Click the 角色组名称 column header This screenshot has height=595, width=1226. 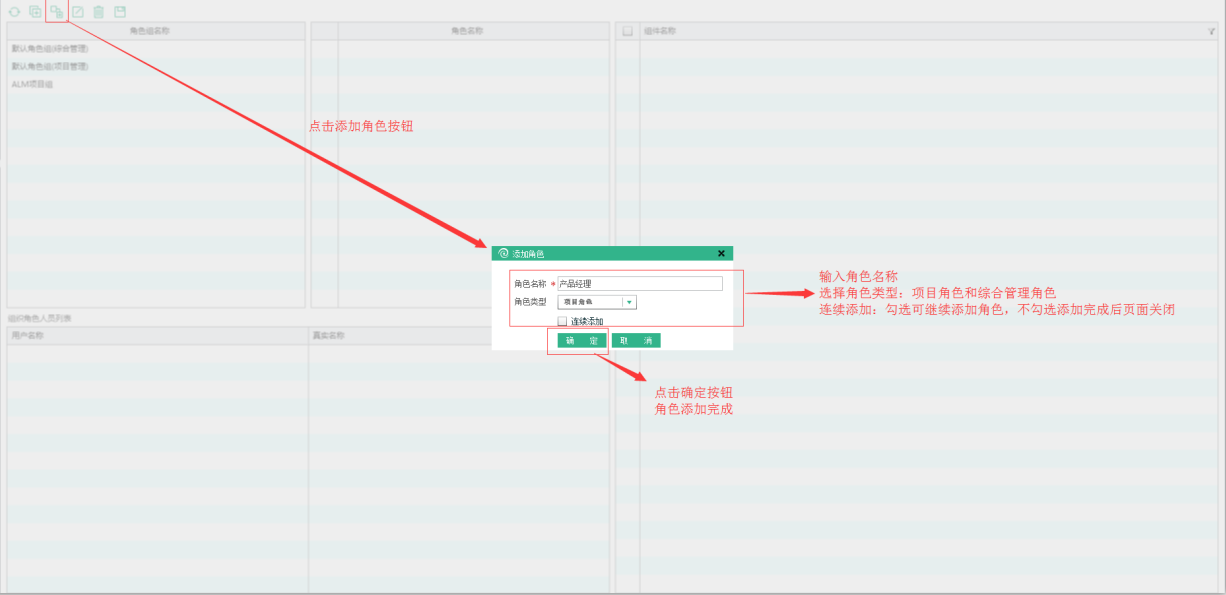pos(155,31)
